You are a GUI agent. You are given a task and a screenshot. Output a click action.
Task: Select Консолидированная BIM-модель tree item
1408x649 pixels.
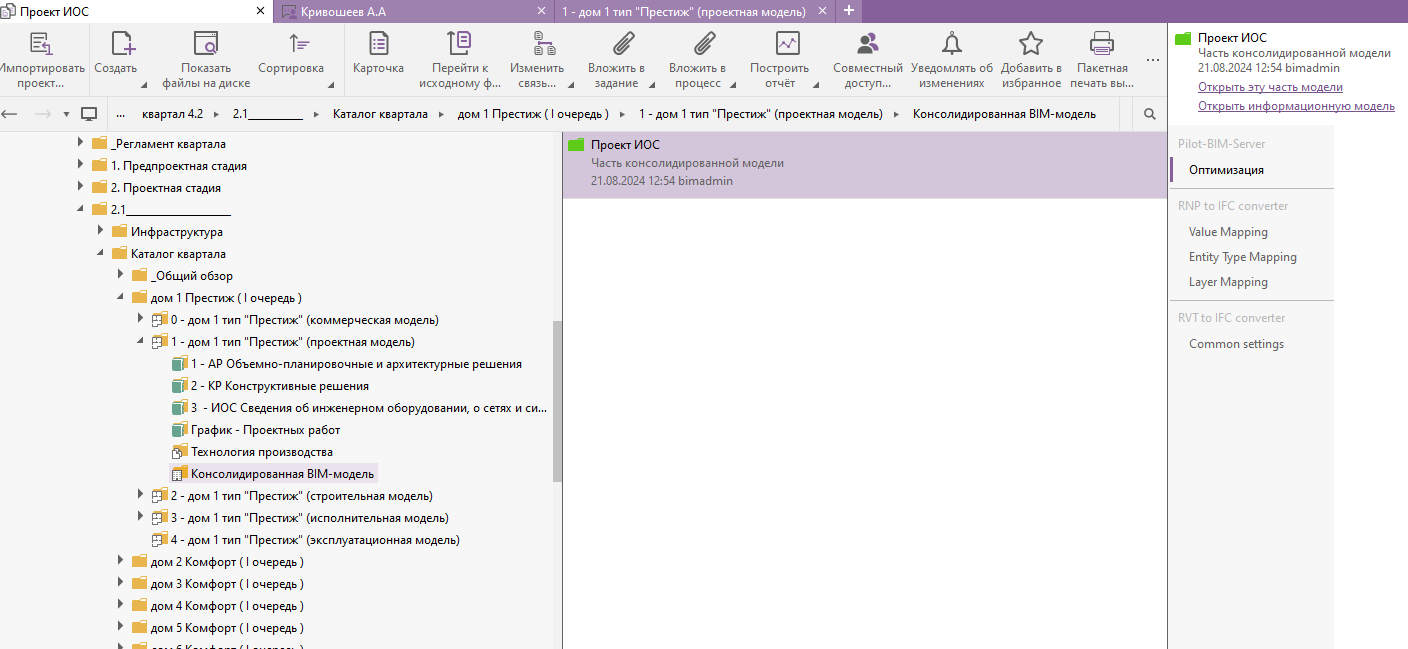pyautogui.click(x=282, y=474)
